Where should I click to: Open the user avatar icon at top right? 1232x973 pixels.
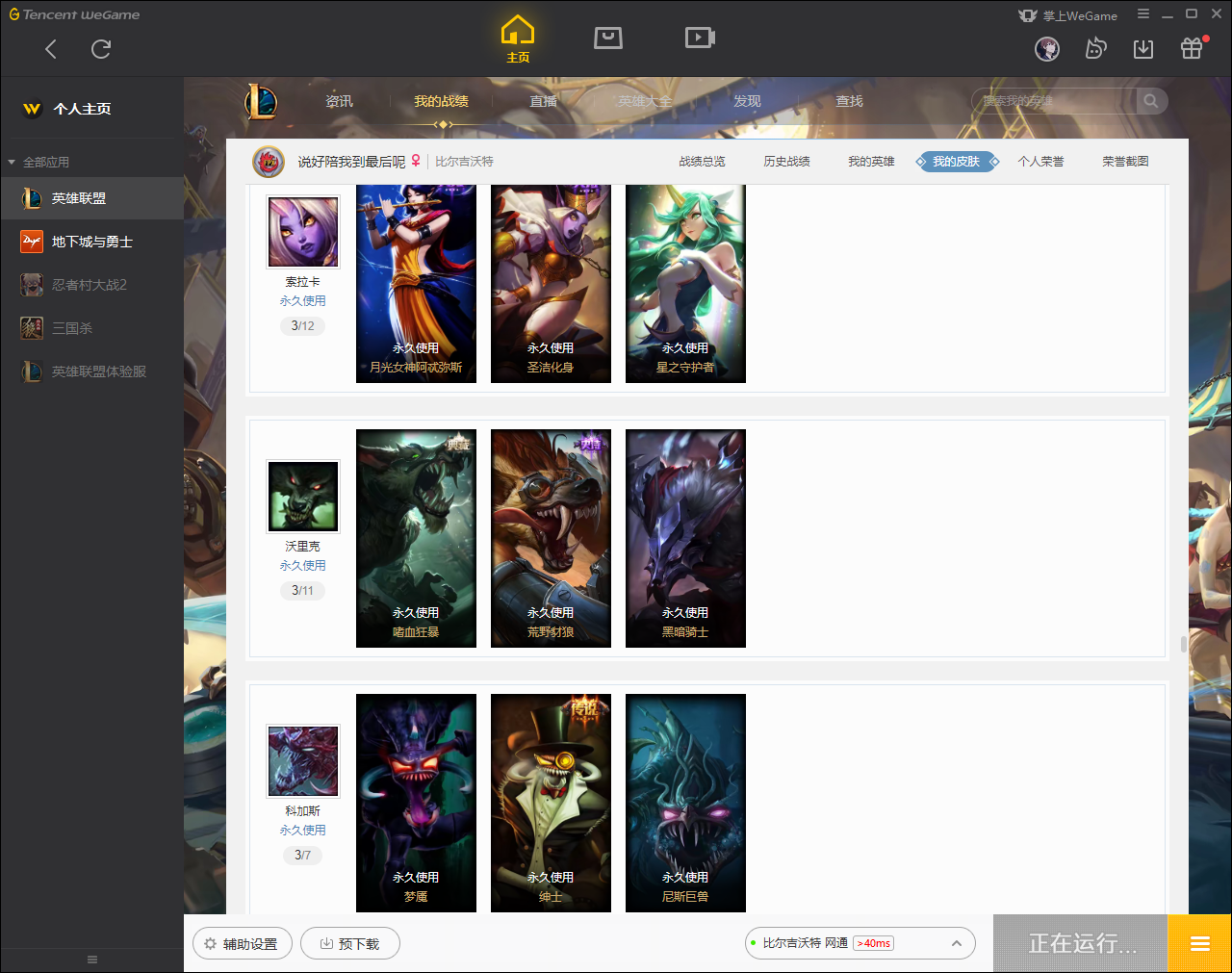point(1047,48)
